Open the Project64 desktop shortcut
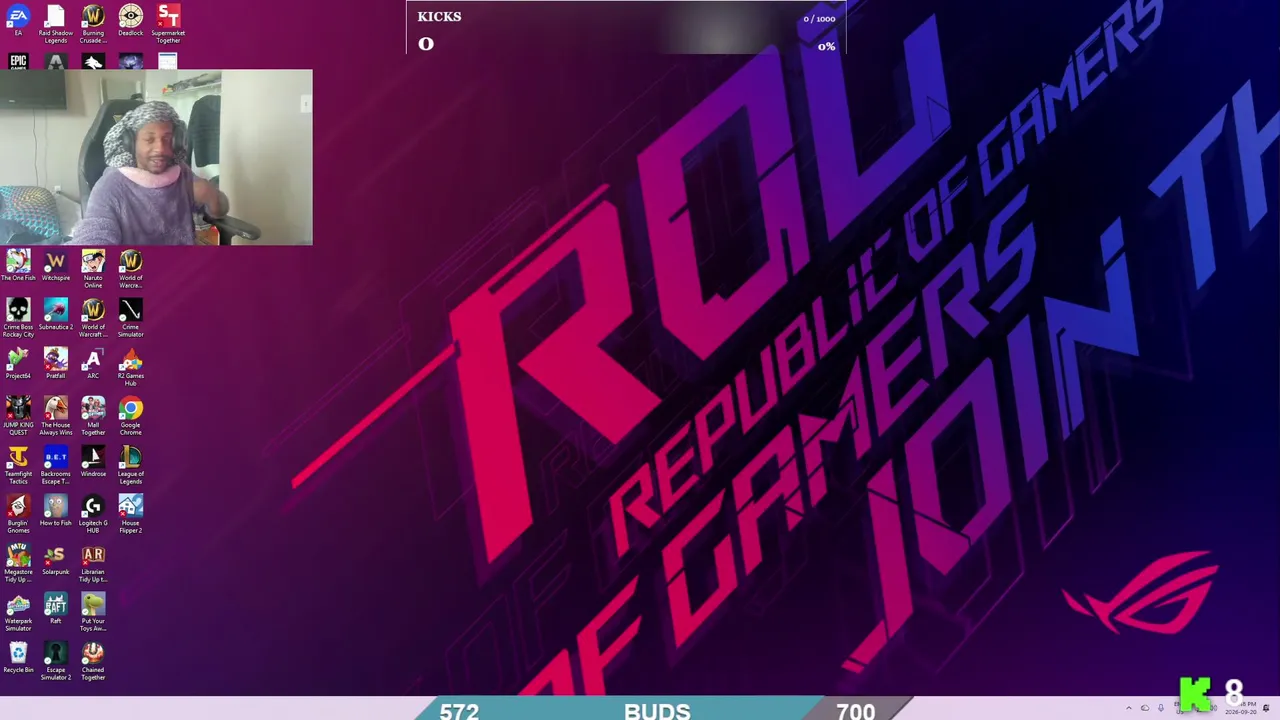1280x720 pixels. [18, 365]
